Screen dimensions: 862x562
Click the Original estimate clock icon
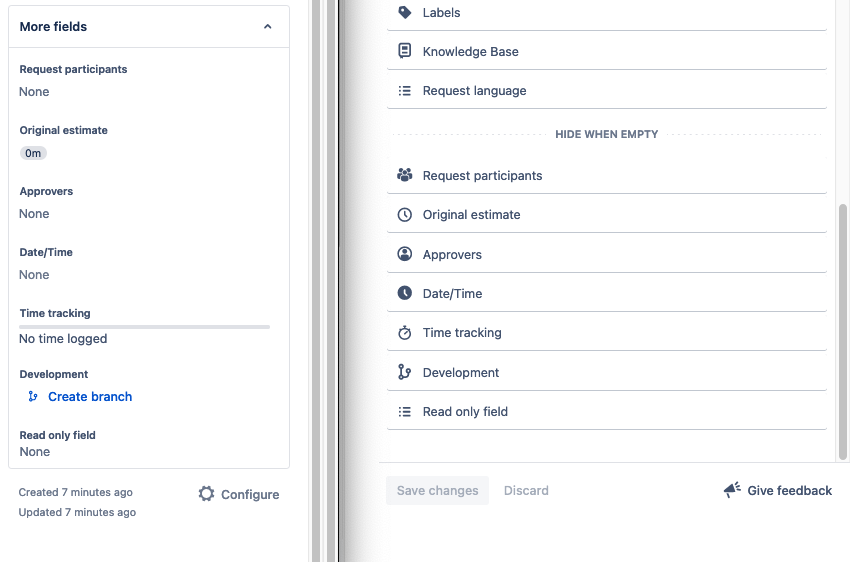[405, 214]
